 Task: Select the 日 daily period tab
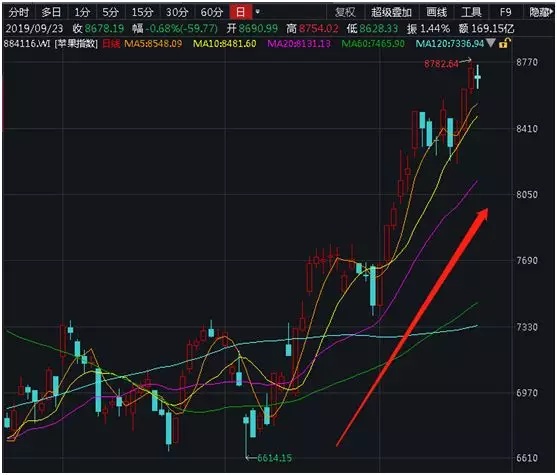240,12
